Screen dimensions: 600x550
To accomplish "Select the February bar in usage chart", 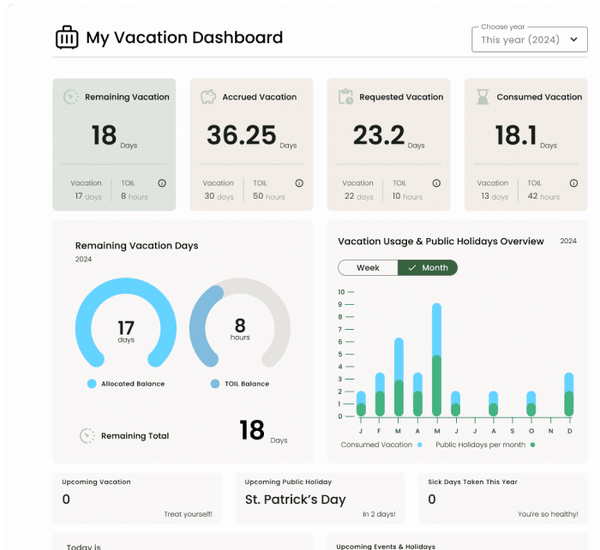I will coord(380,394).
